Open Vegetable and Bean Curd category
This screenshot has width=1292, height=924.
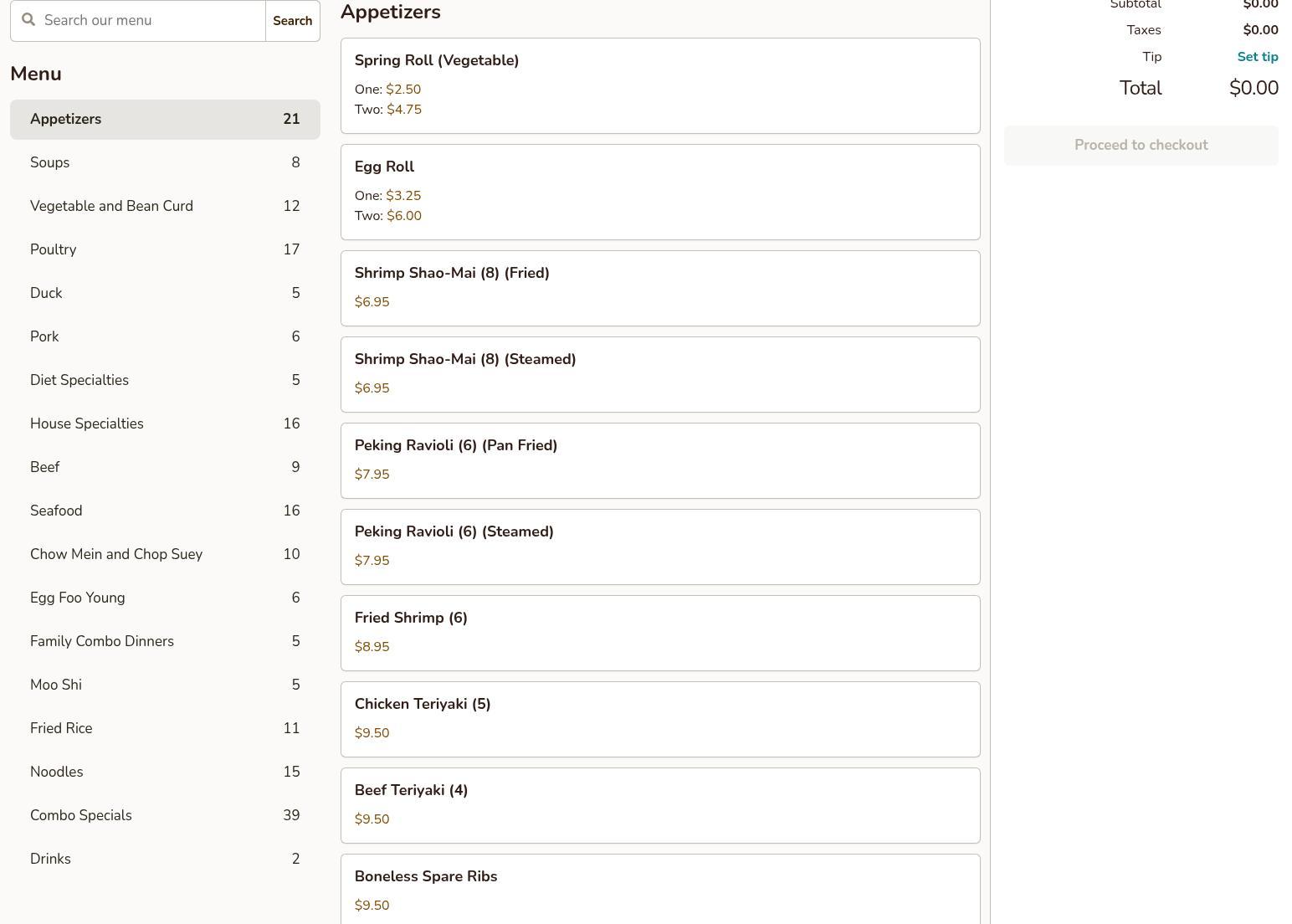(x=165, y=207)
